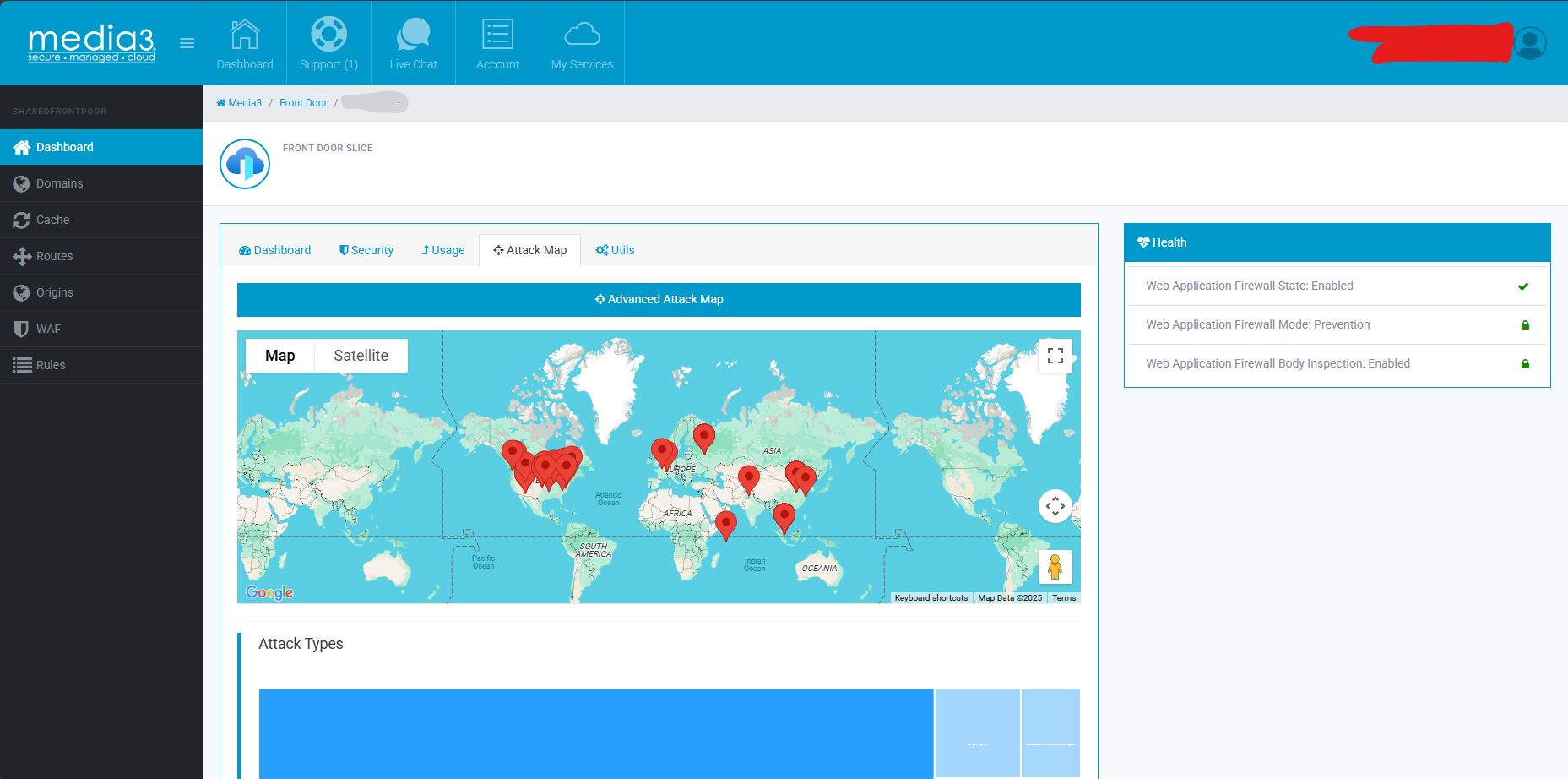Open Rules in the sidebar
The width and height of the screenshot is (1568, 779).
coord(101,365)
